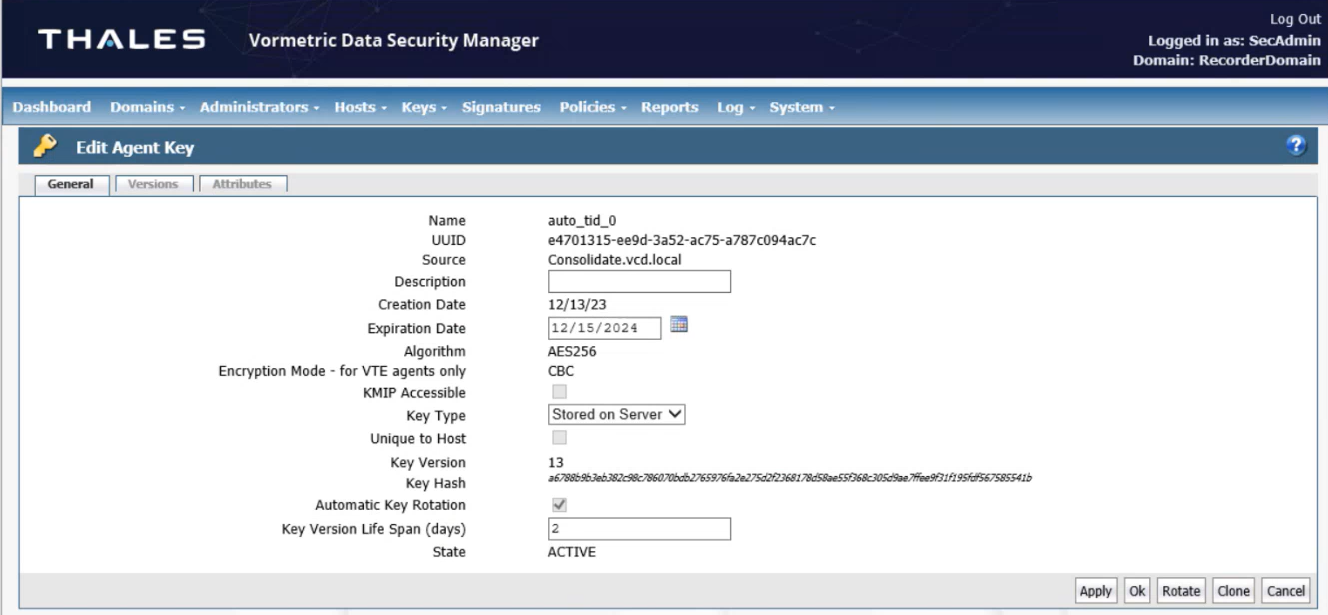Switch to the Versions tab
The image size is (1328, 615).
154,183
